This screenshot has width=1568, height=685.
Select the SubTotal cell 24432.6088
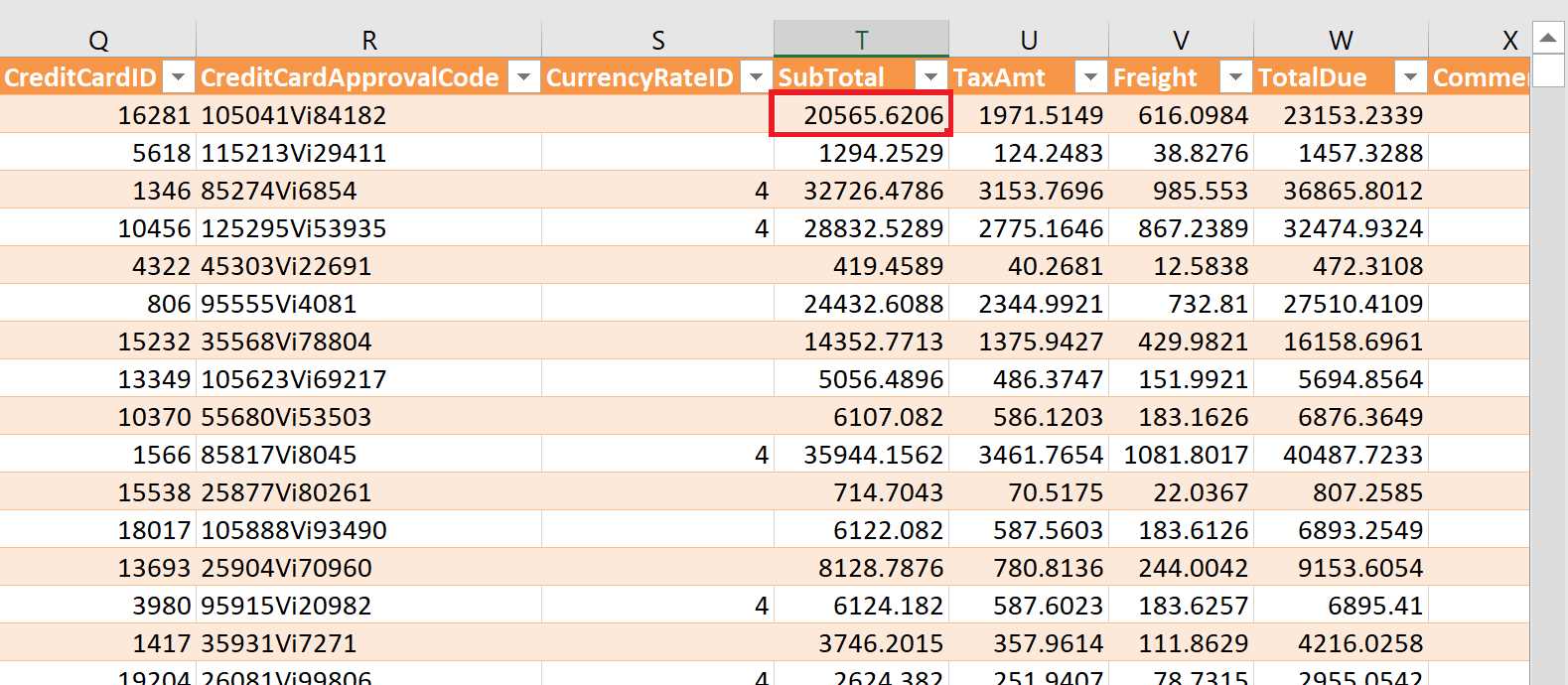(862, 303)
